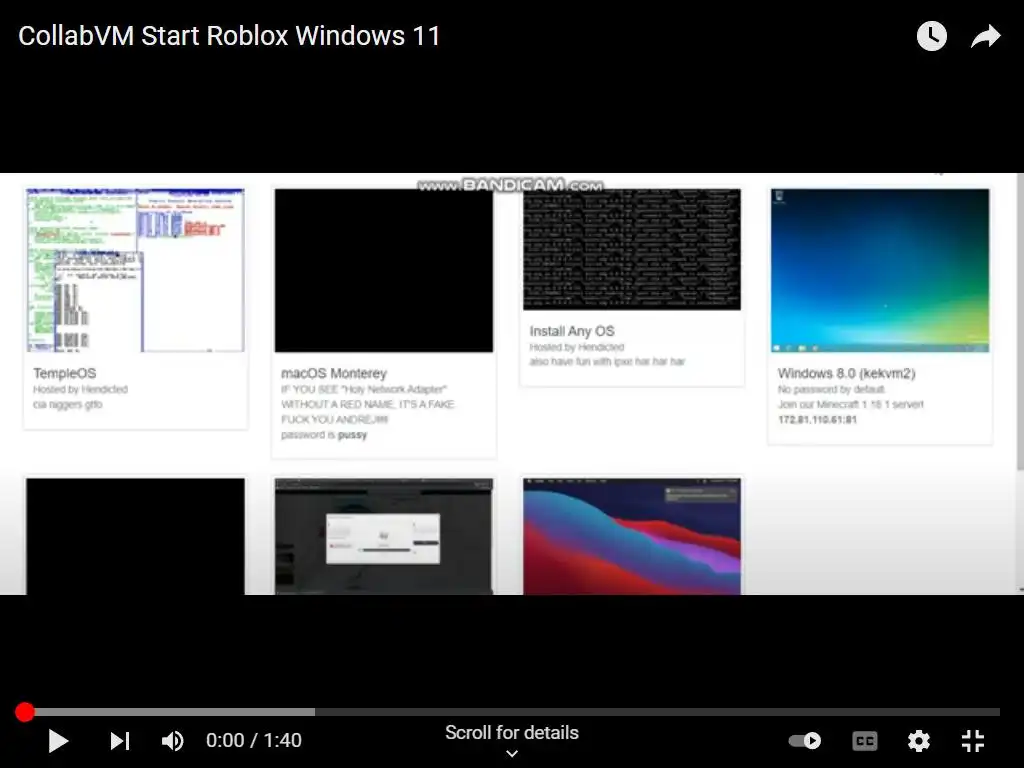Toggle closed captions
1024x768 pixels.
click(865, 741)
